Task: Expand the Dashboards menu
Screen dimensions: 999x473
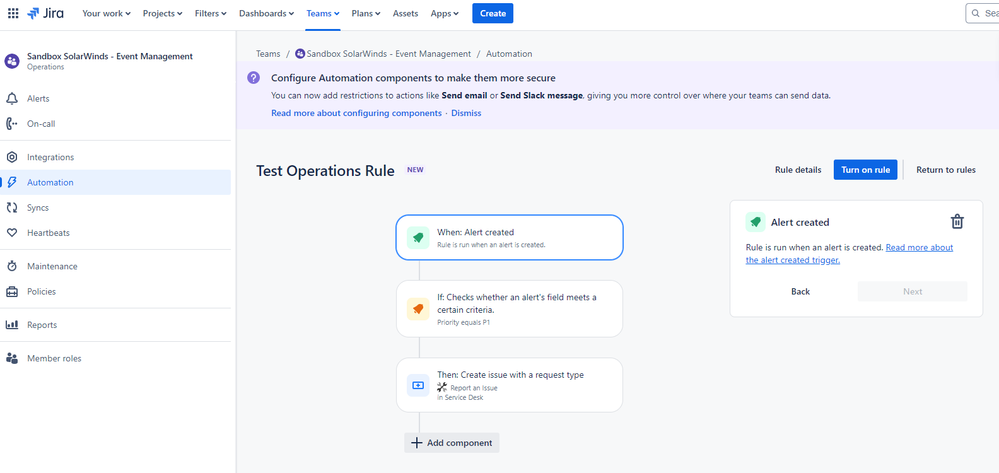Action: click(266, 13)
